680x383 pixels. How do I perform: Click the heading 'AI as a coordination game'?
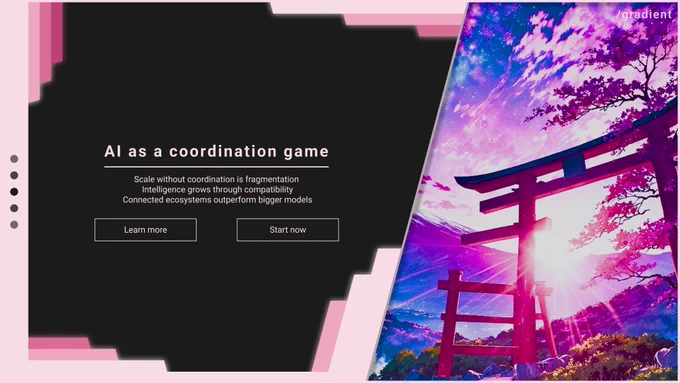coord(216,151)
